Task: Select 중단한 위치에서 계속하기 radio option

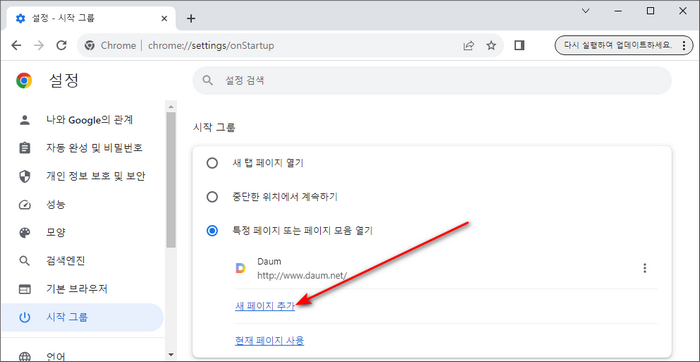Action: [212, 197]
